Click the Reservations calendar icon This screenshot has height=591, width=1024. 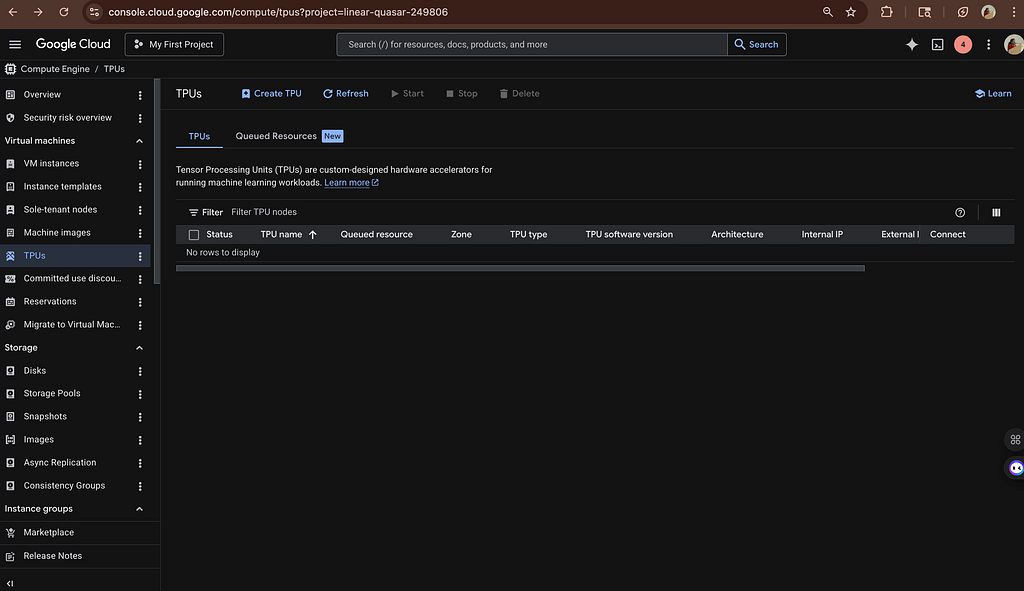[x=10, y=302]
